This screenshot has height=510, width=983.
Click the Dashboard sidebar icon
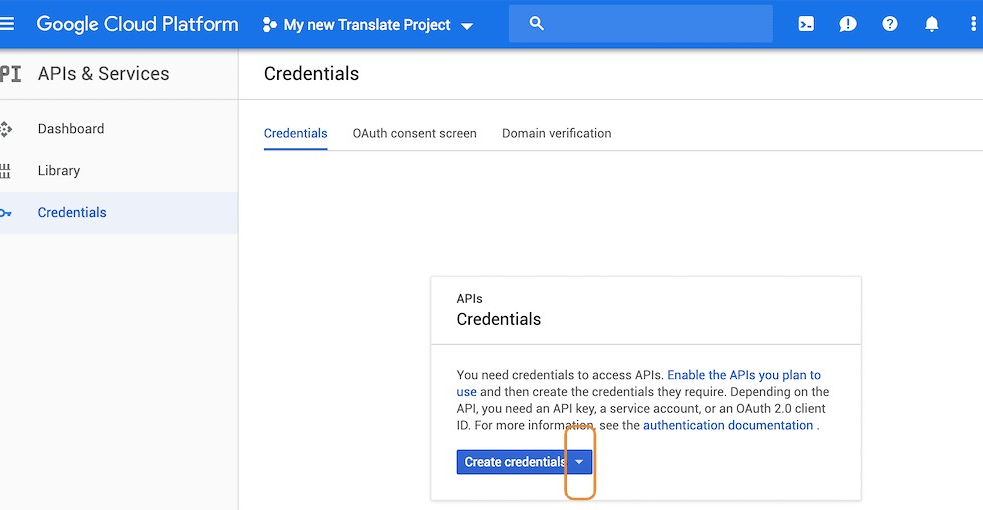coord(6,129)
